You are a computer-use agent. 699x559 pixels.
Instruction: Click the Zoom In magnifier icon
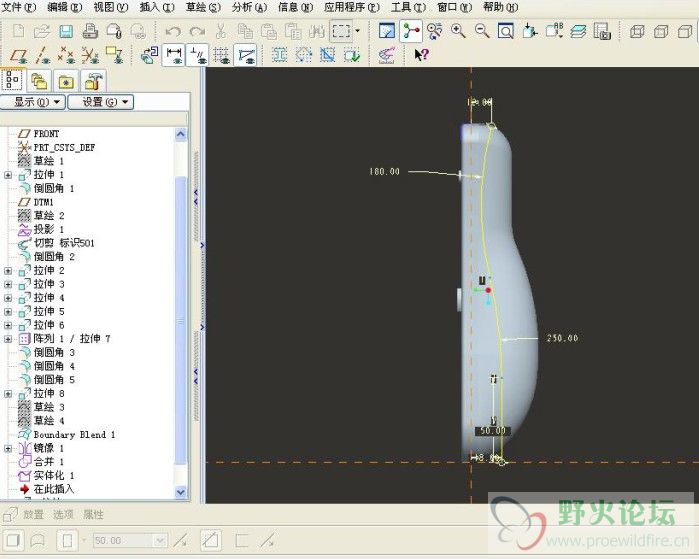tap(458, 31)
